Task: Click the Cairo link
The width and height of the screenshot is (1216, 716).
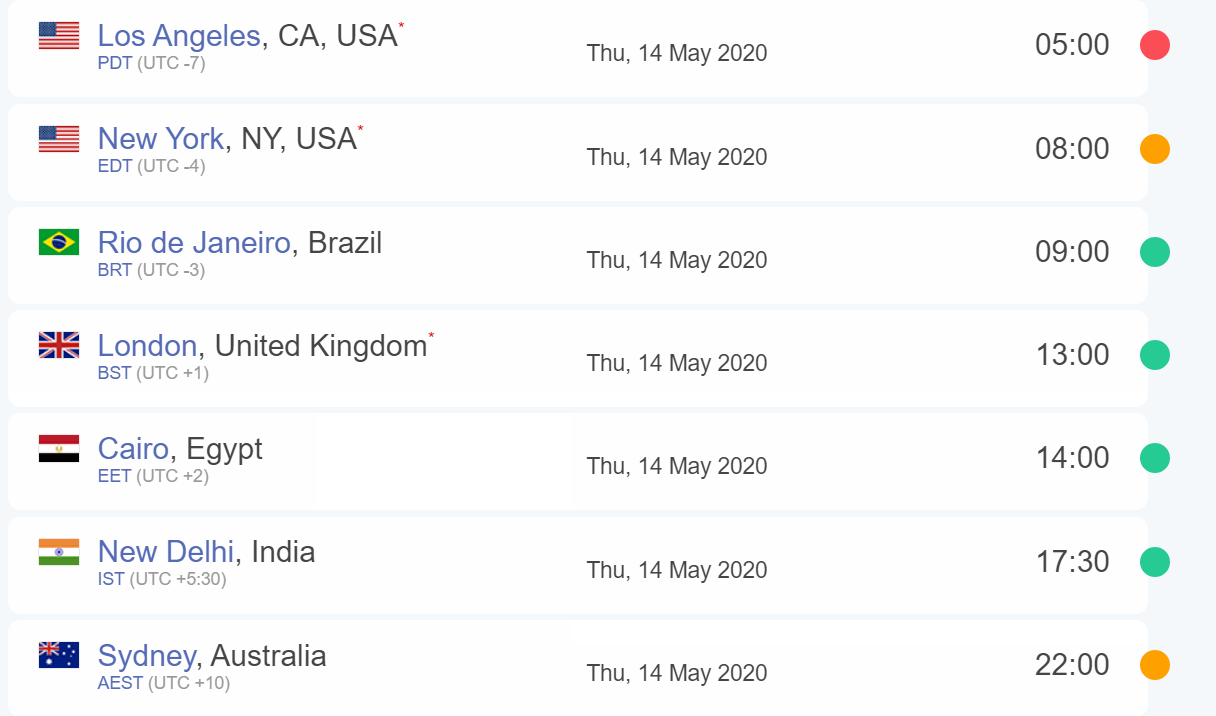Action: 133,448
